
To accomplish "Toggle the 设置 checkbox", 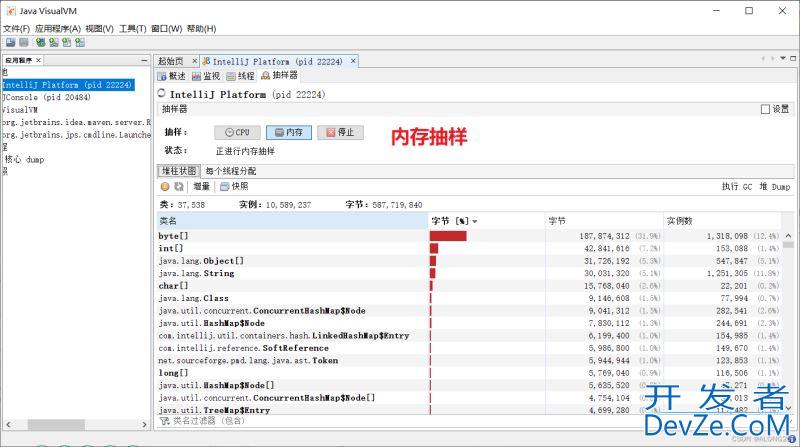I will (x=765, y=109).
